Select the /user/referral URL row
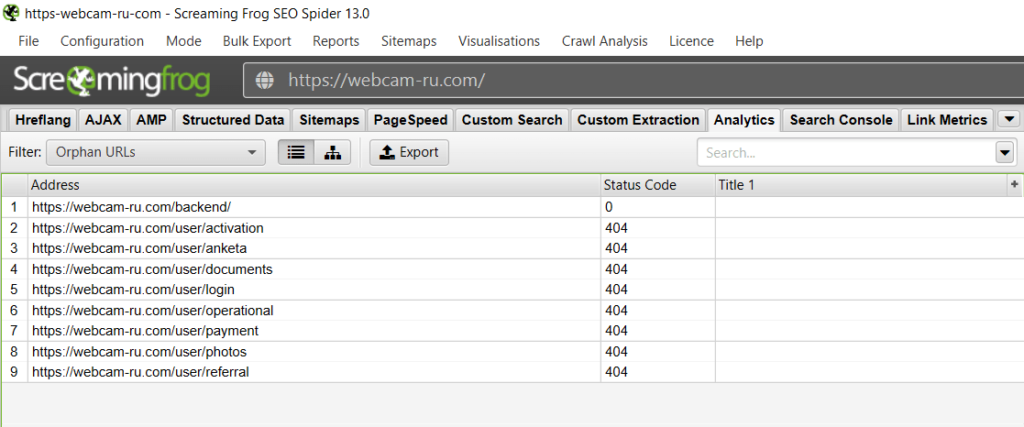The height and width of the screenshot is (427, 1024). [512, 372]
